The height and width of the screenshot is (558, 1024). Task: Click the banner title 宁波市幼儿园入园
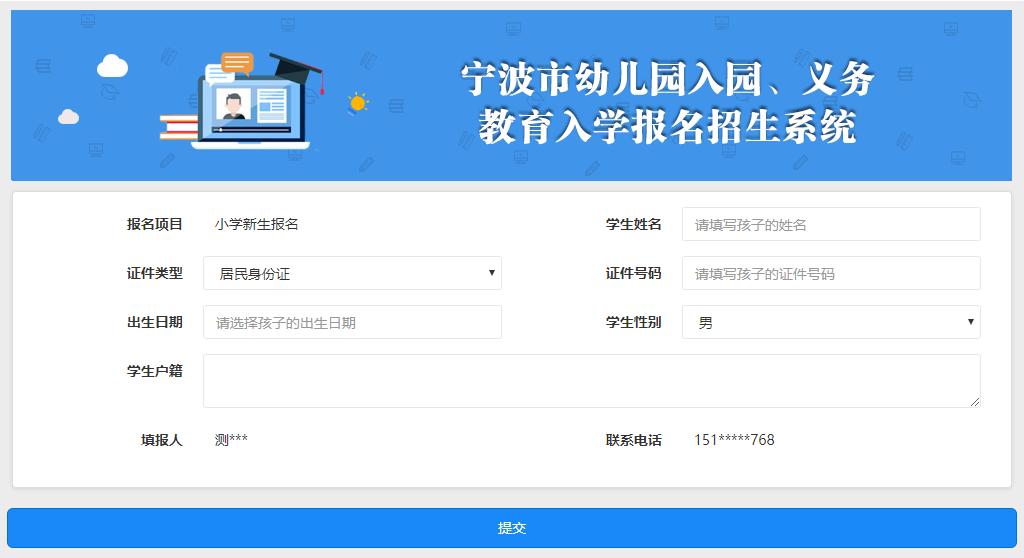click(x=611, y=79)
